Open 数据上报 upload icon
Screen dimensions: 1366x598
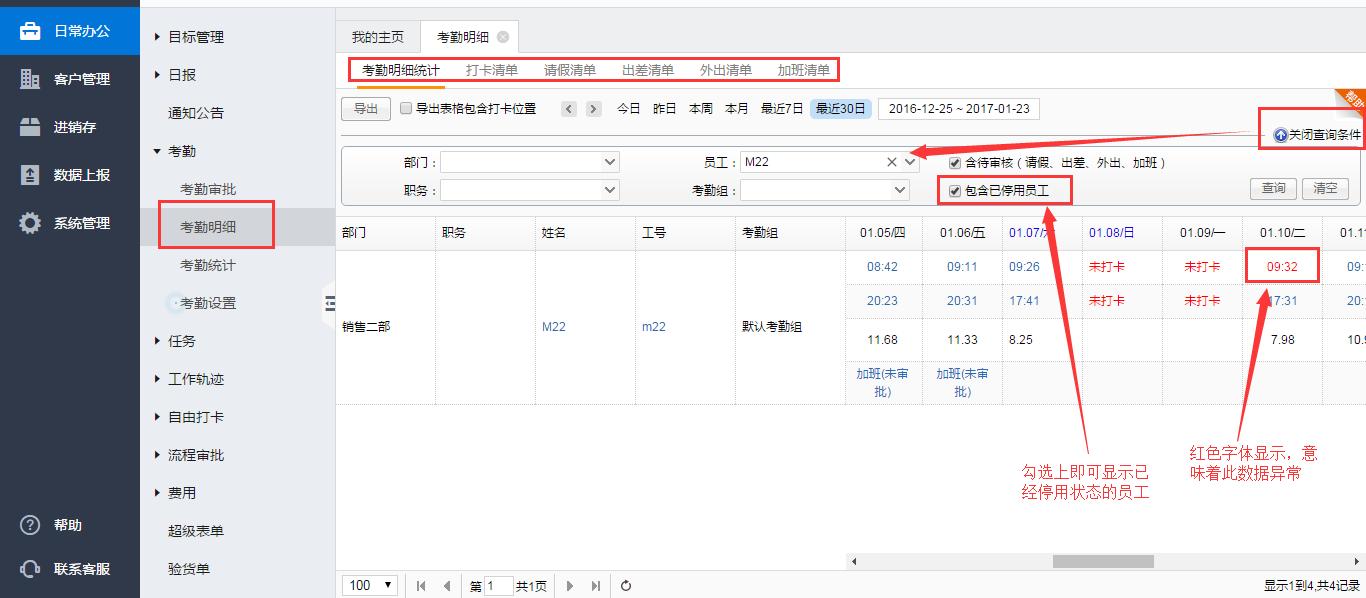(30, 175)
